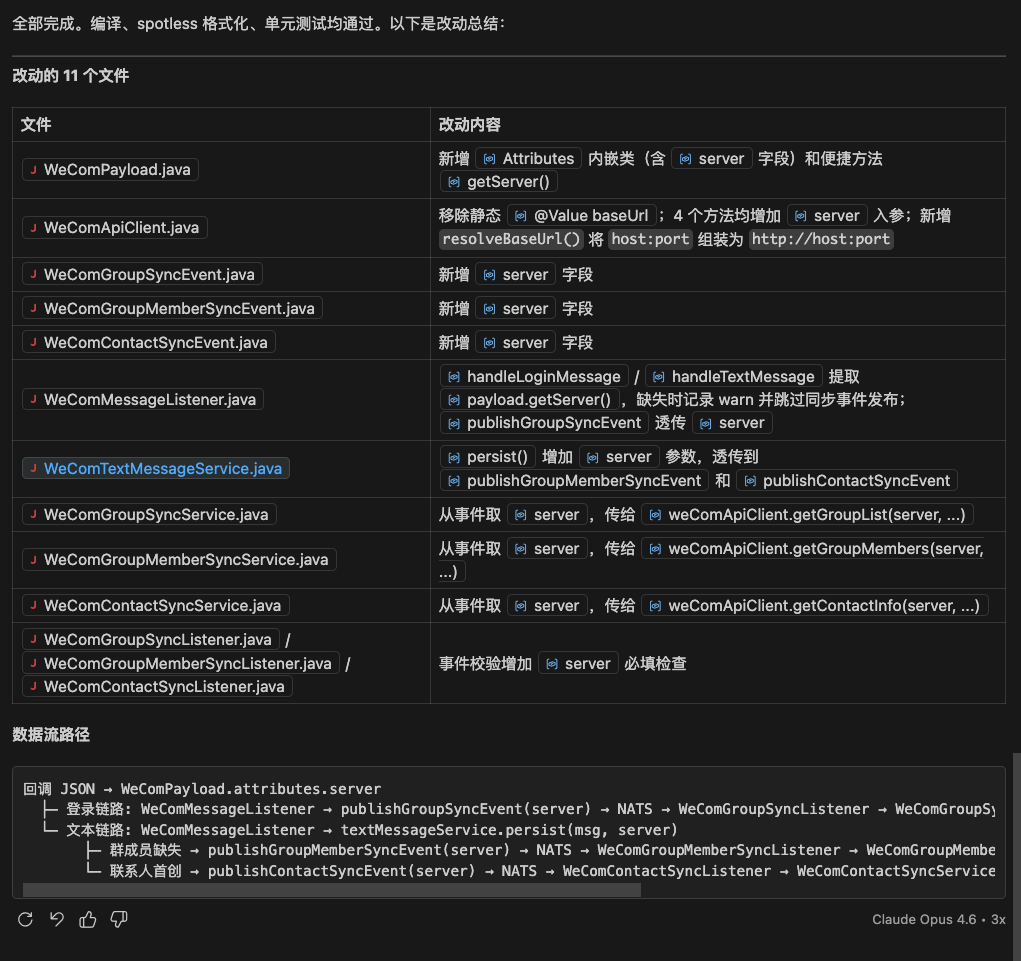Screen dimensions: 1021x961
Task: Click server chip in WeComGroupSyncEvent row
Action: (x=515, y=274)
